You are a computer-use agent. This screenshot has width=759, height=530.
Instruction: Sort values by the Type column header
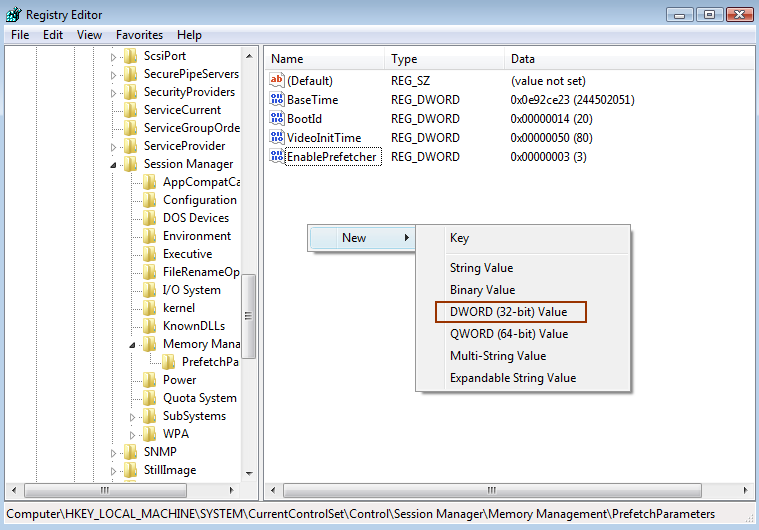[444, 59]
